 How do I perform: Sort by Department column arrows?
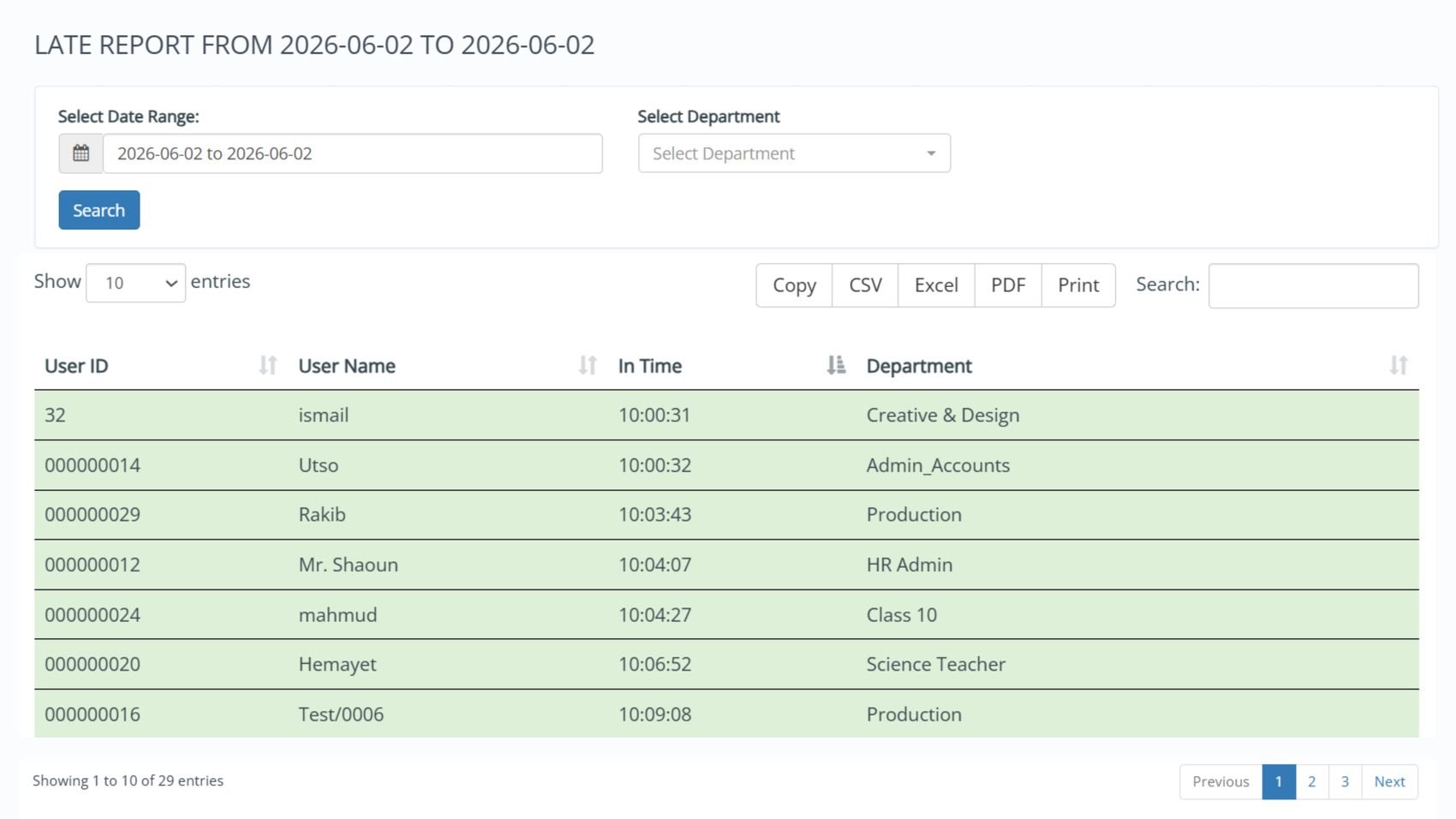[1399, 366]
